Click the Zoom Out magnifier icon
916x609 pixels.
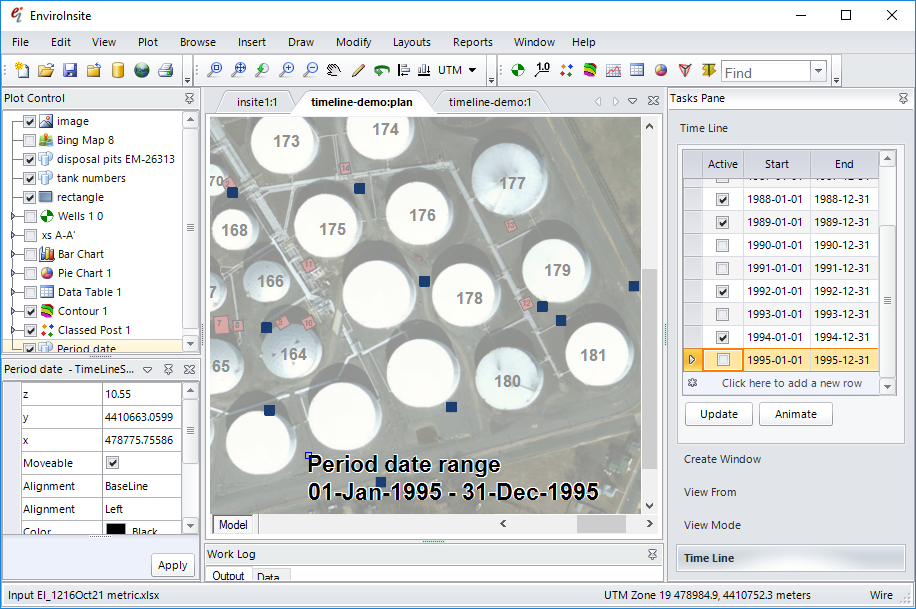coord(310,70)
